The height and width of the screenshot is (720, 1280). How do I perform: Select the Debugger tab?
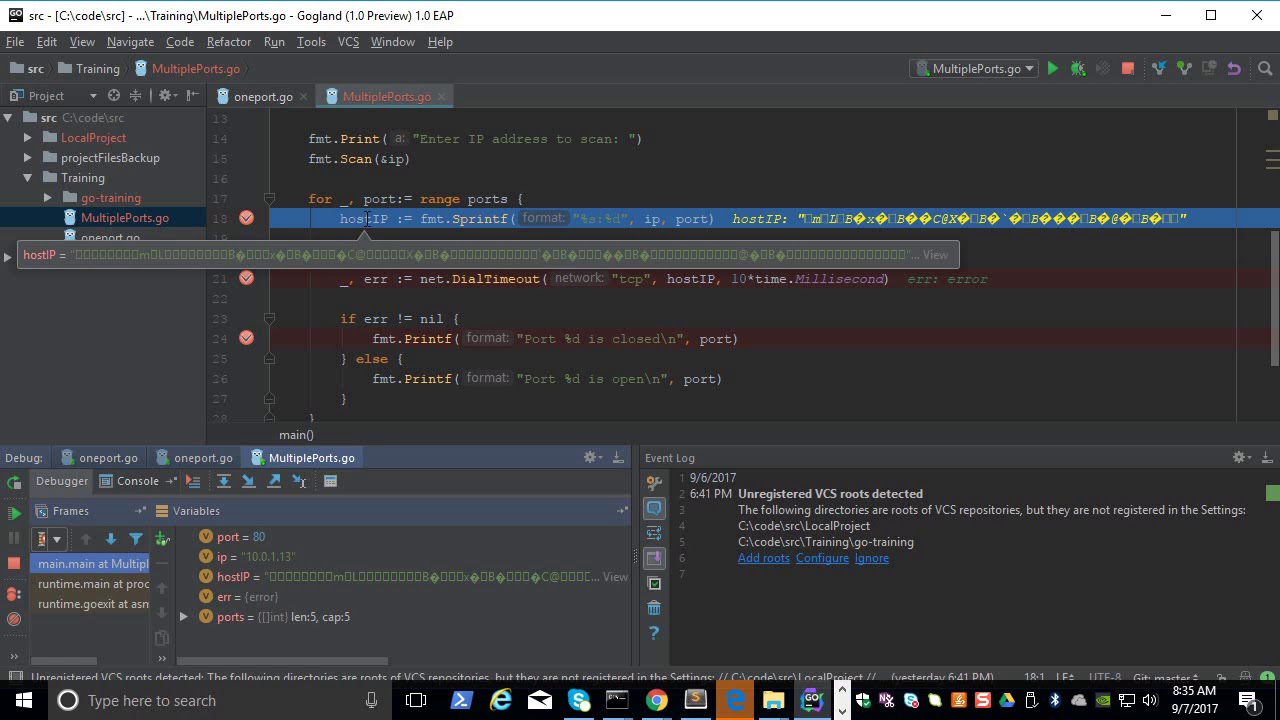click(62, 481)
